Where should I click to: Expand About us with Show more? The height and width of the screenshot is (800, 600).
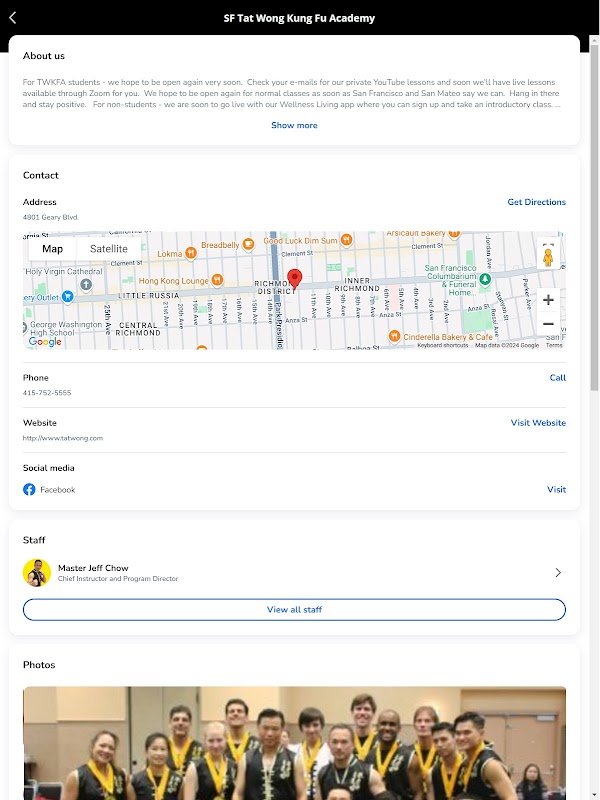pos(294,125)
